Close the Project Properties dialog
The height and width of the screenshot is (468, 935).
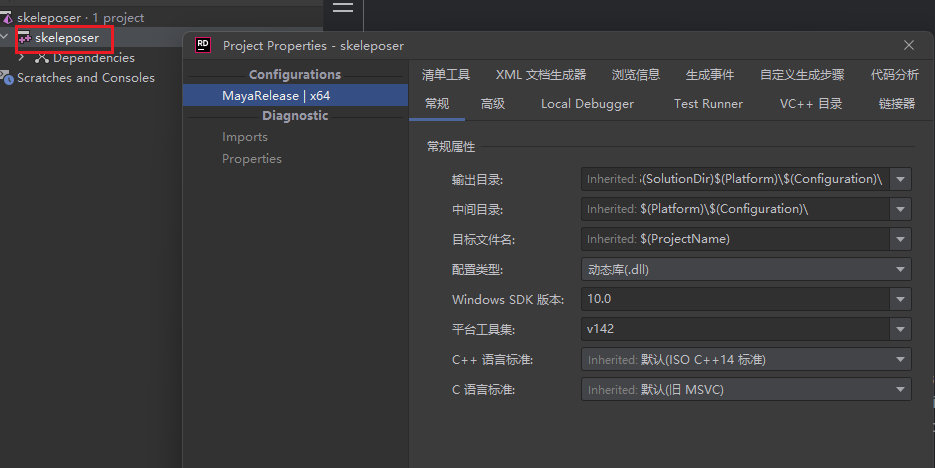tap(909, 45)
